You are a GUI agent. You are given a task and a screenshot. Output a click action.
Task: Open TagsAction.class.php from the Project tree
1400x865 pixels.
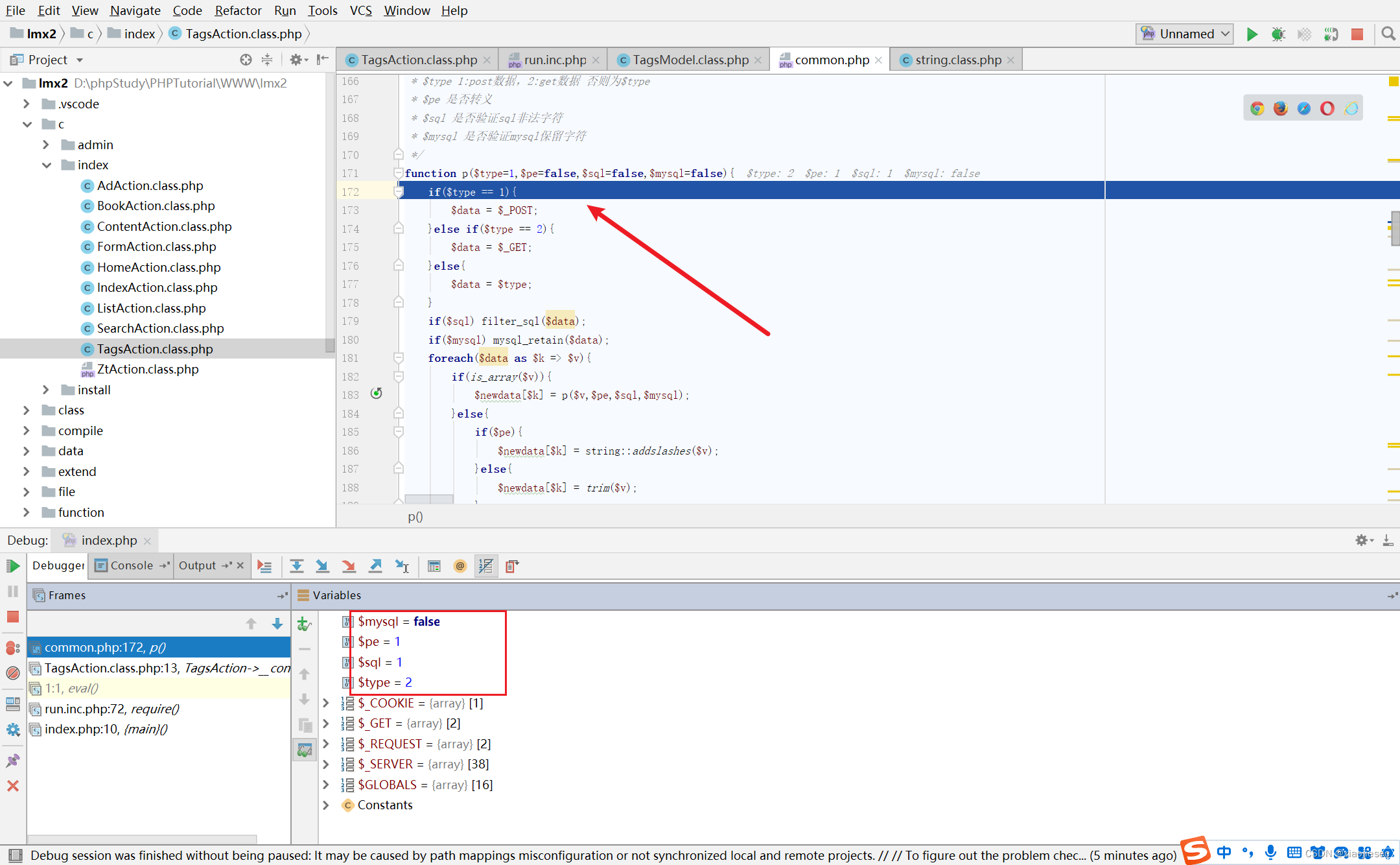(155, 348)
